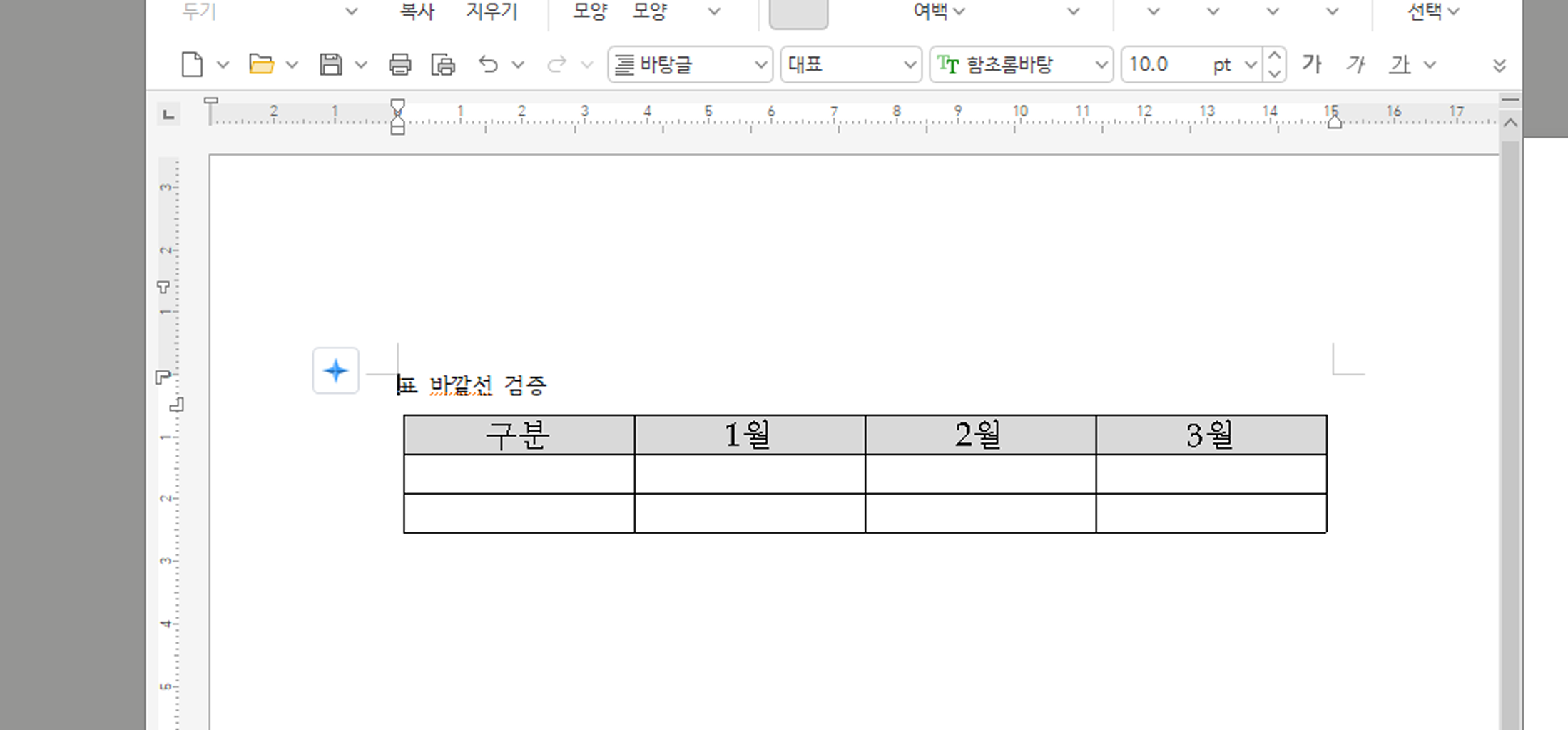Expand Save dropdown arrow
This screenshot has height=730, width=1568.
(361, 65)
